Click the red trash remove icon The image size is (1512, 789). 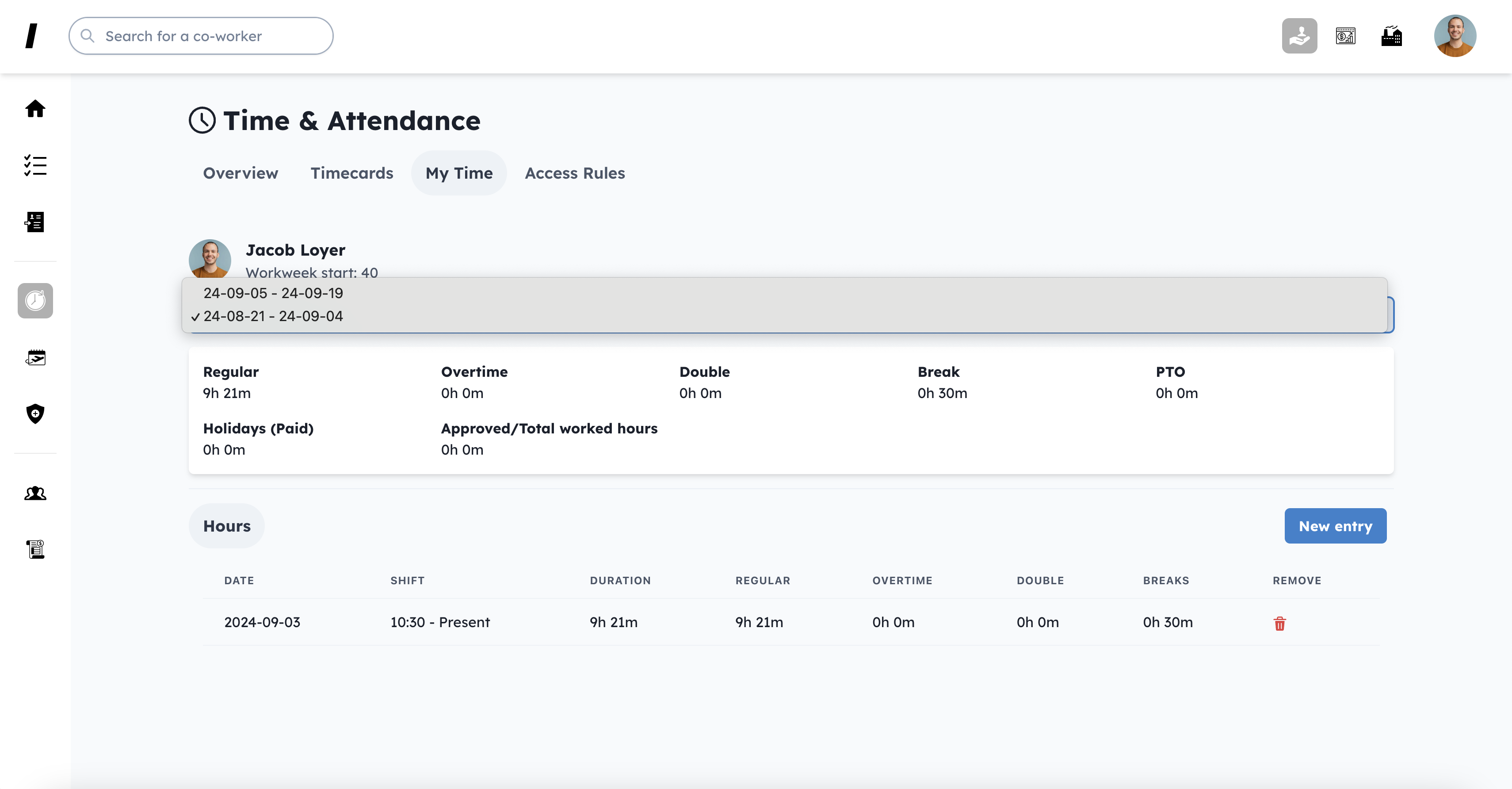click(1279, 624)
